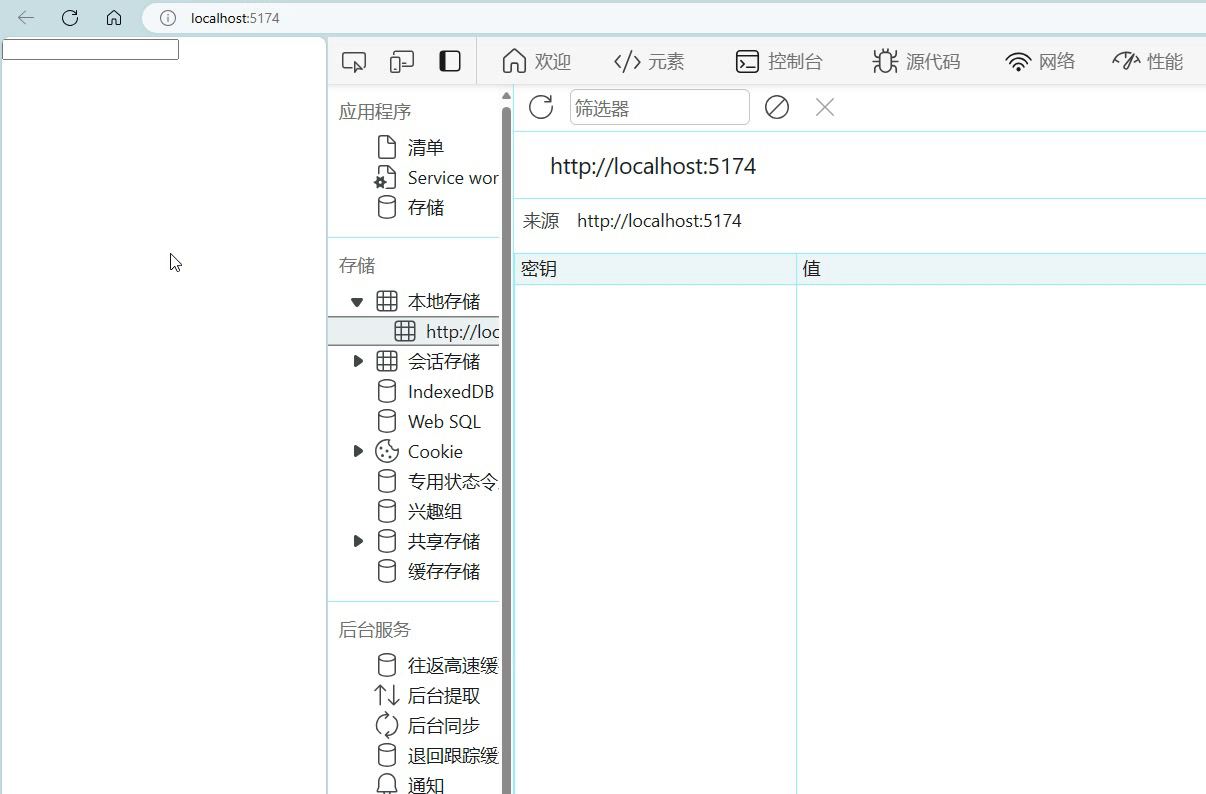Open the 性能 panel
The height and width of the screenshot is (794, 1206).
point(1147,61)
